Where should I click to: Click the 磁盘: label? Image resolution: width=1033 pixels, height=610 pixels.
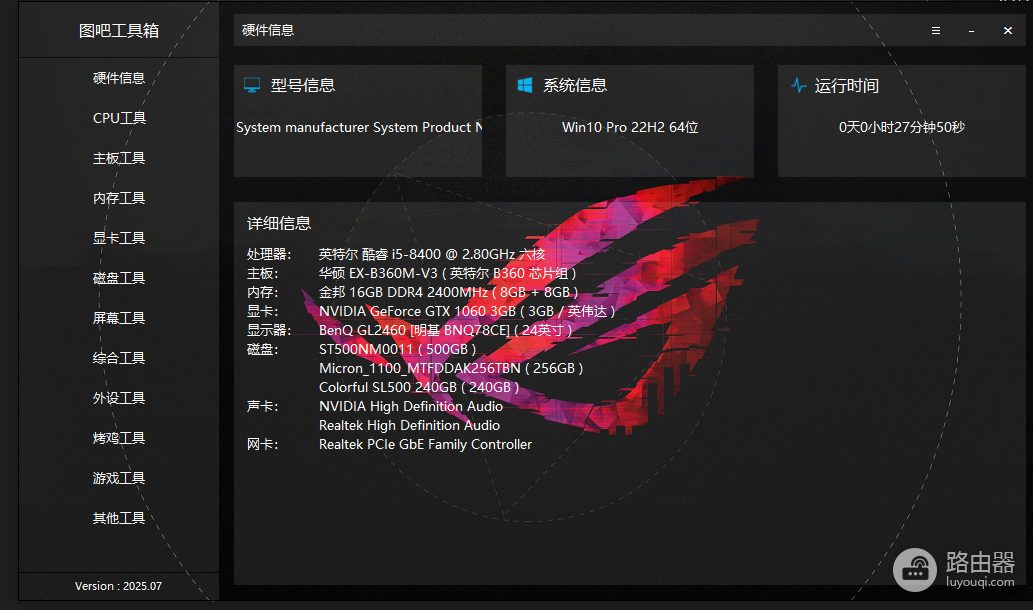pos(262,349)
